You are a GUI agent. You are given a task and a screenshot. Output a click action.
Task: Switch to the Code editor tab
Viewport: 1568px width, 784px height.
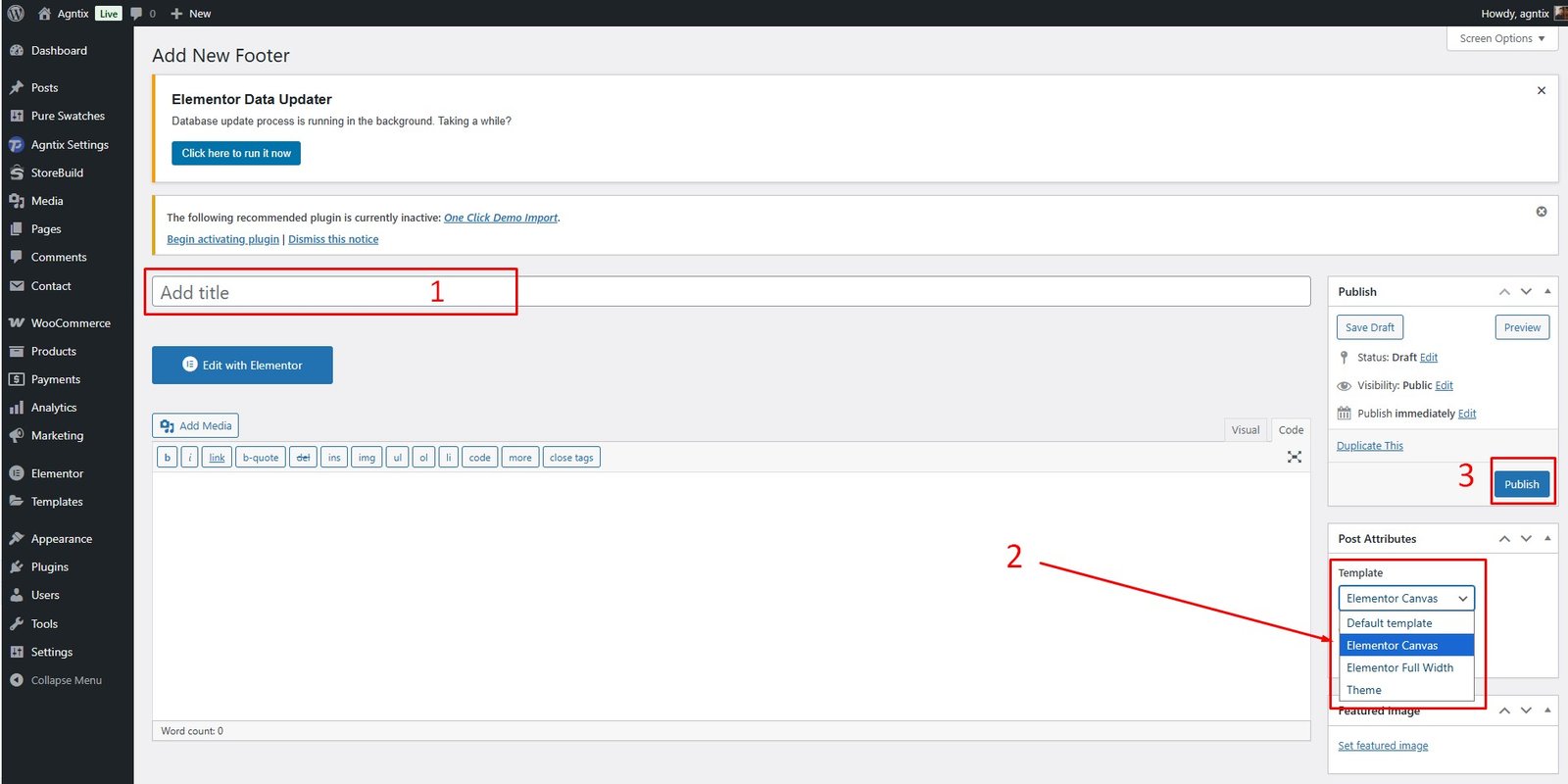pos(1291,430)
